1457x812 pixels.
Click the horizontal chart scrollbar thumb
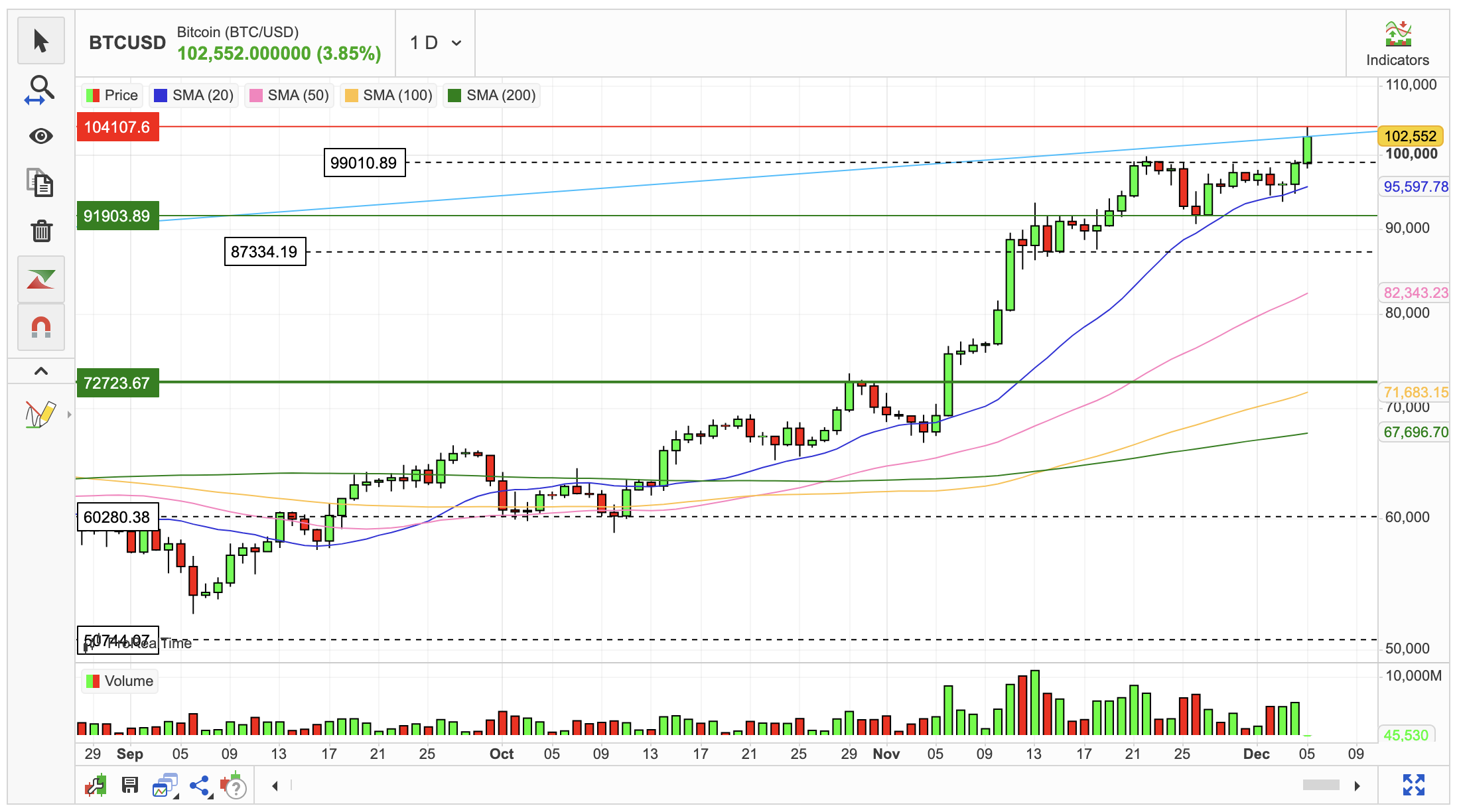tap(1321, 785)
